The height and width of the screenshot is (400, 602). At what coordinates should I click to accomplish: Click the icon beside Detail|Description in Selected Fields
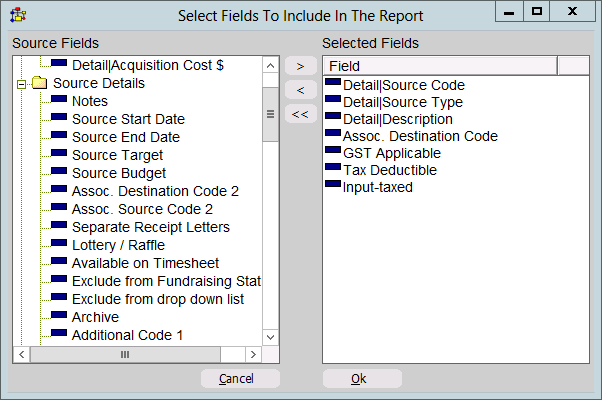[x=333, y=116]
